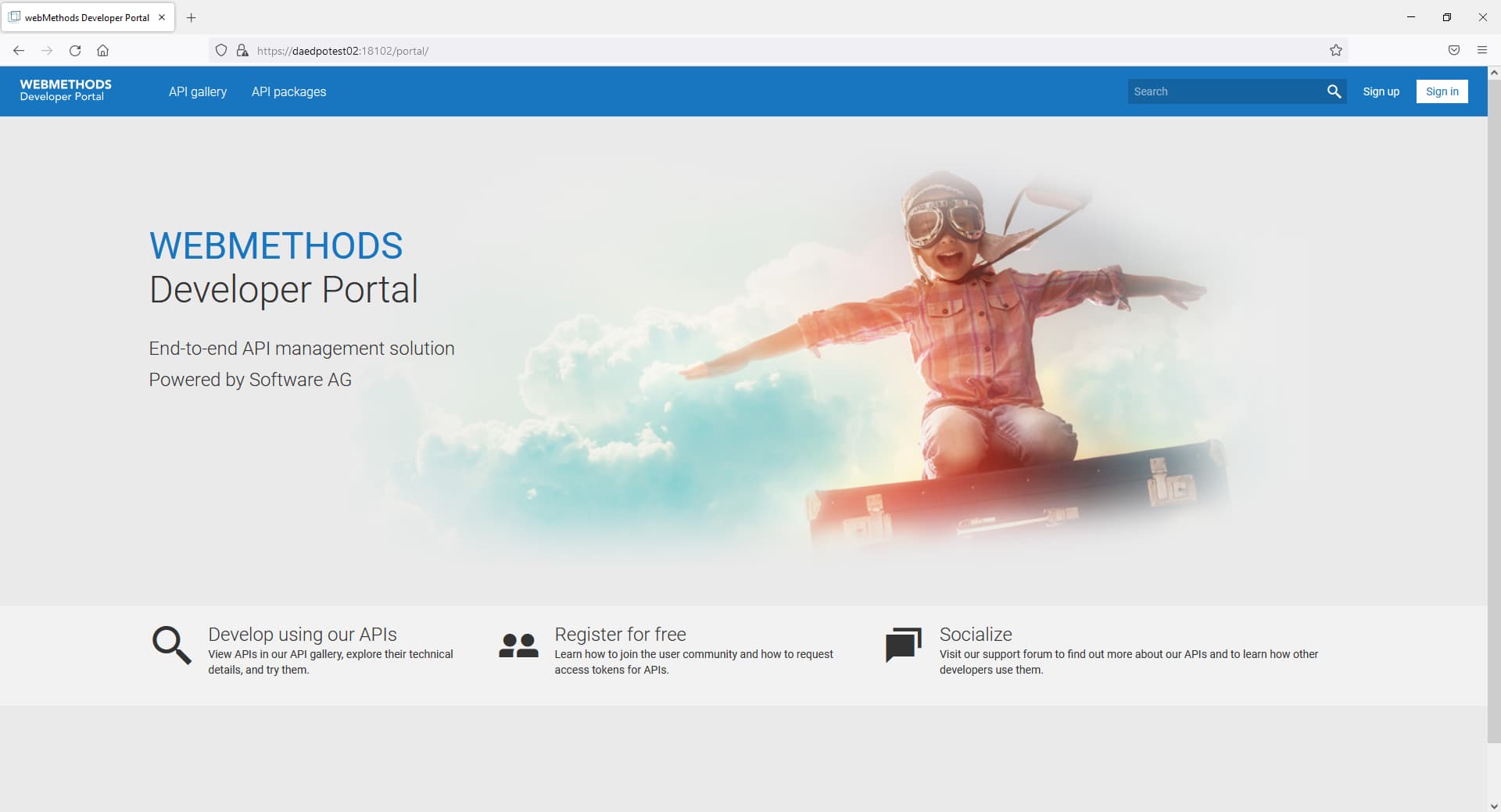Image resolution: width=1501 pixels, height=812 pixels.
Task: Minimize the browser window
Action: pyautogui.click(x=1411, y=17)
